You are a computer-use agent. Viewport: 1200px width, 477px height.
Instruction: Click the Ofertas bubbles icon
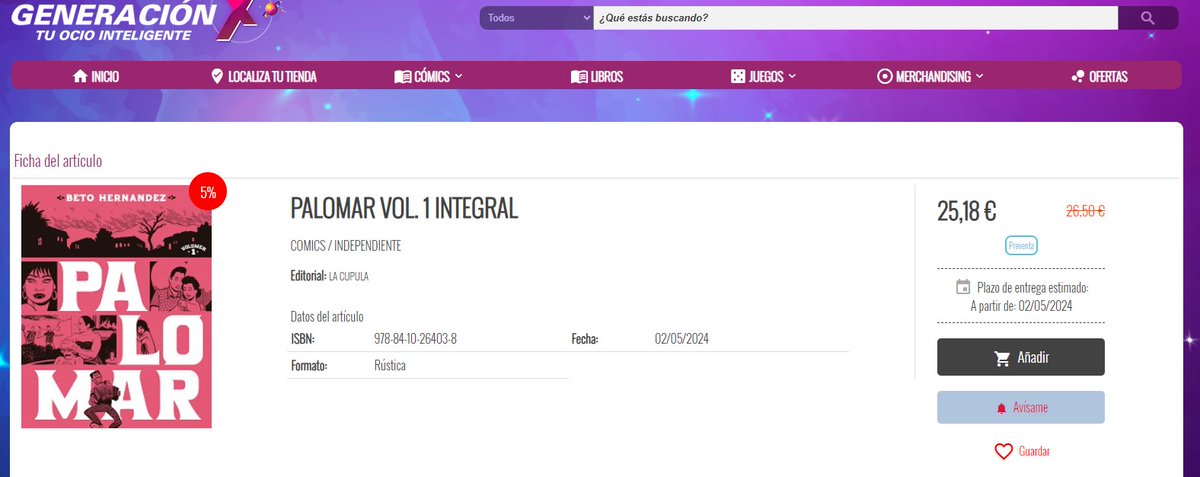click(1077, 76)
